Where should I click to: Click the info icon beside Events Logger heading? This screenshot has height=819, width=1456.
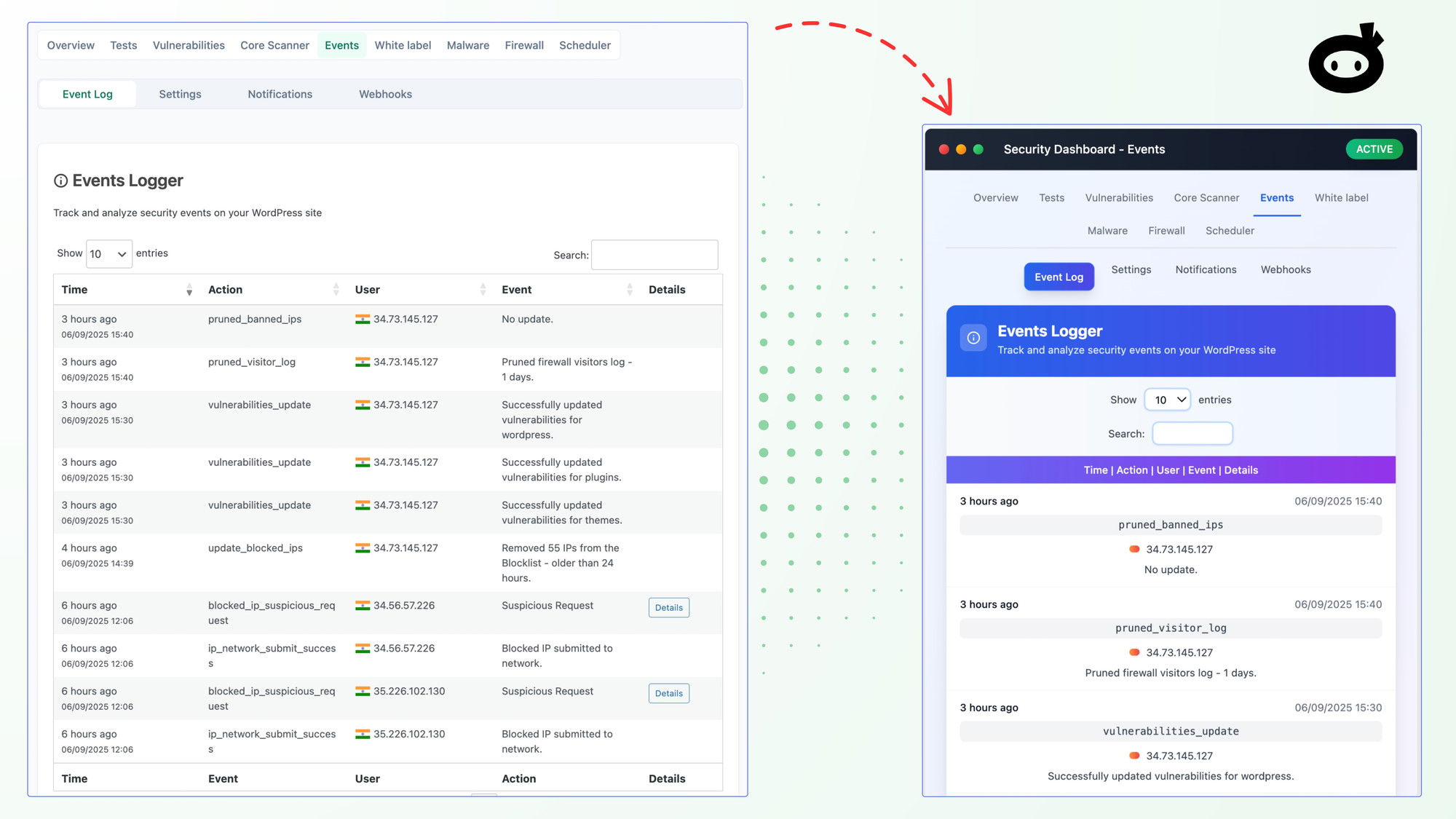pos(61,181)
